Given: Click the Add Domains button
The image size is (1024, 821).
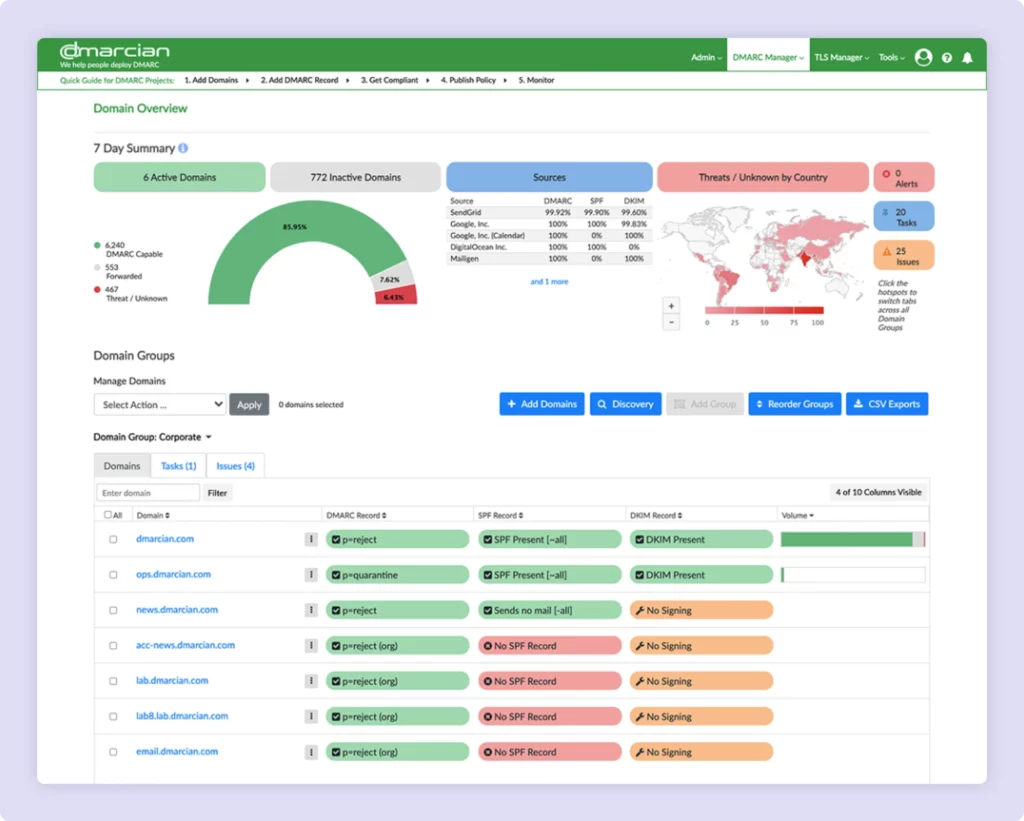Looking at the screenshot, I should pos(542,404).
